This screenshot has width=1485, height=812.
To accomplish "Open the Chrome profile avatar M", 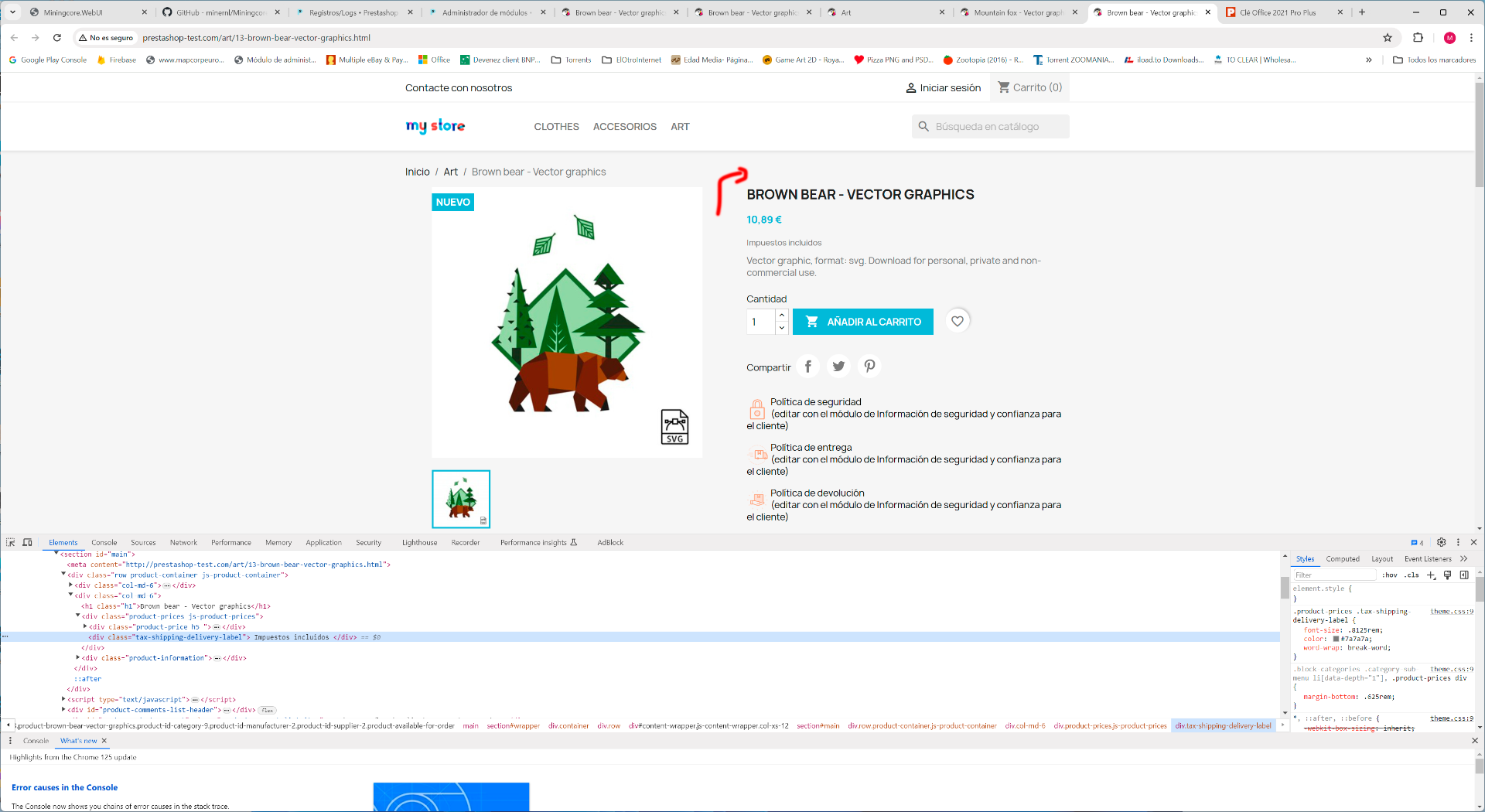I will (x=1449, y=38).
